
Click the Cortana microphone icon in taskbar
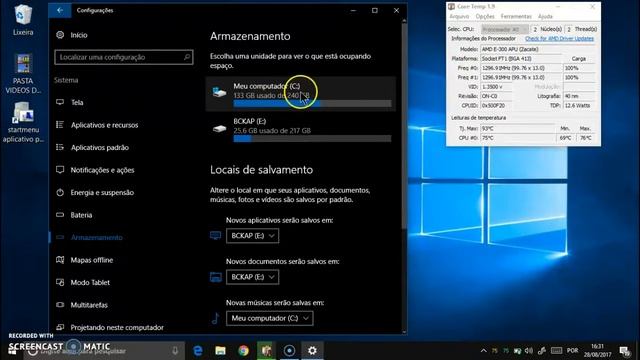click(x=175, y=351)
